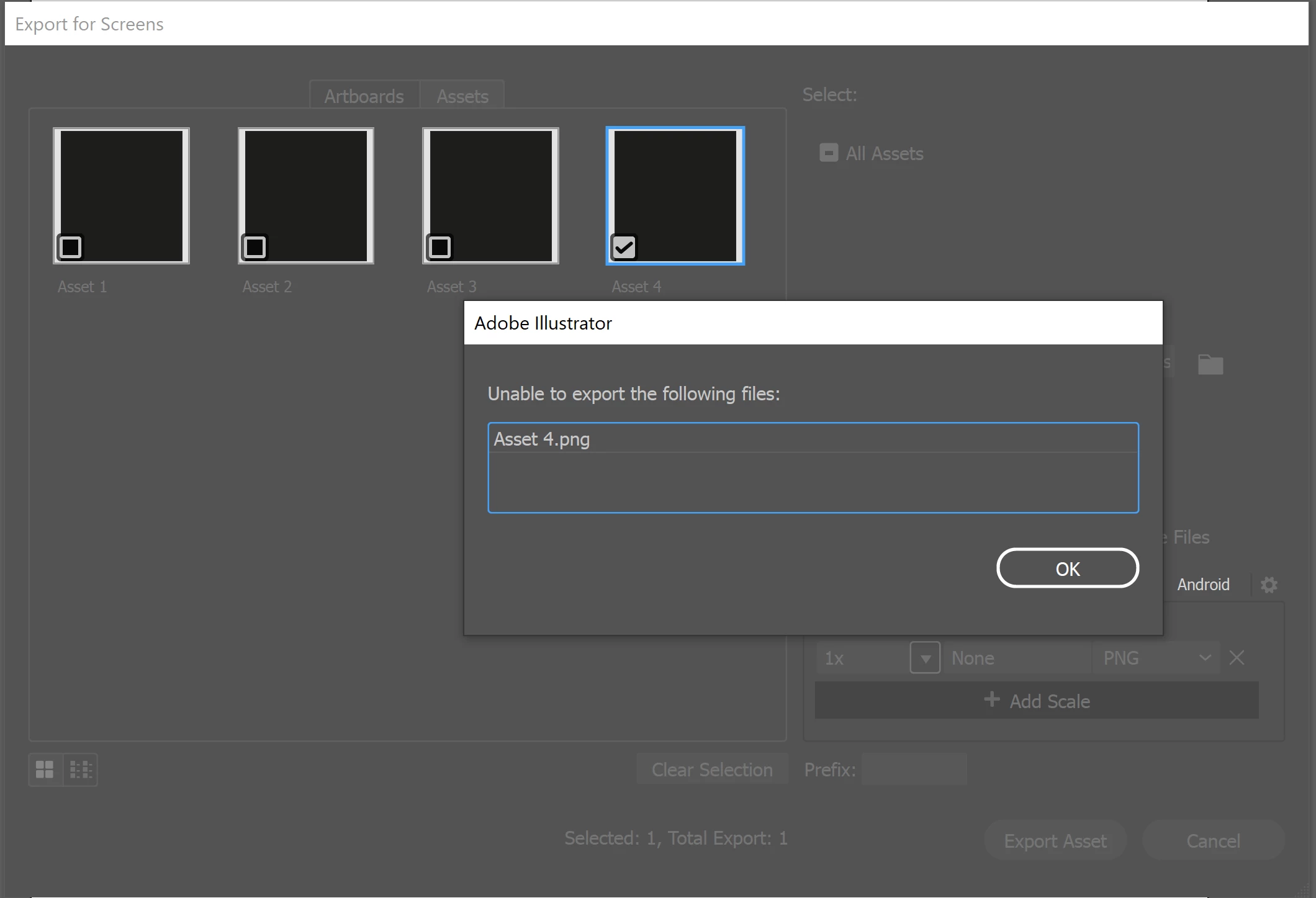The width and height of the screenshot is (1316, 898).
Task: Check the Asset 1 checkbox
Action: click(x=71, y=247)
